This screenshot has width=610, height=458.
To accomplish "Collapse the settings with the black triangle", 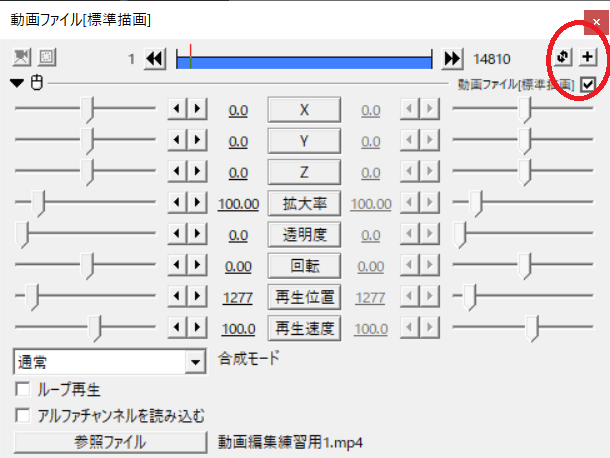I will (17, 83).
